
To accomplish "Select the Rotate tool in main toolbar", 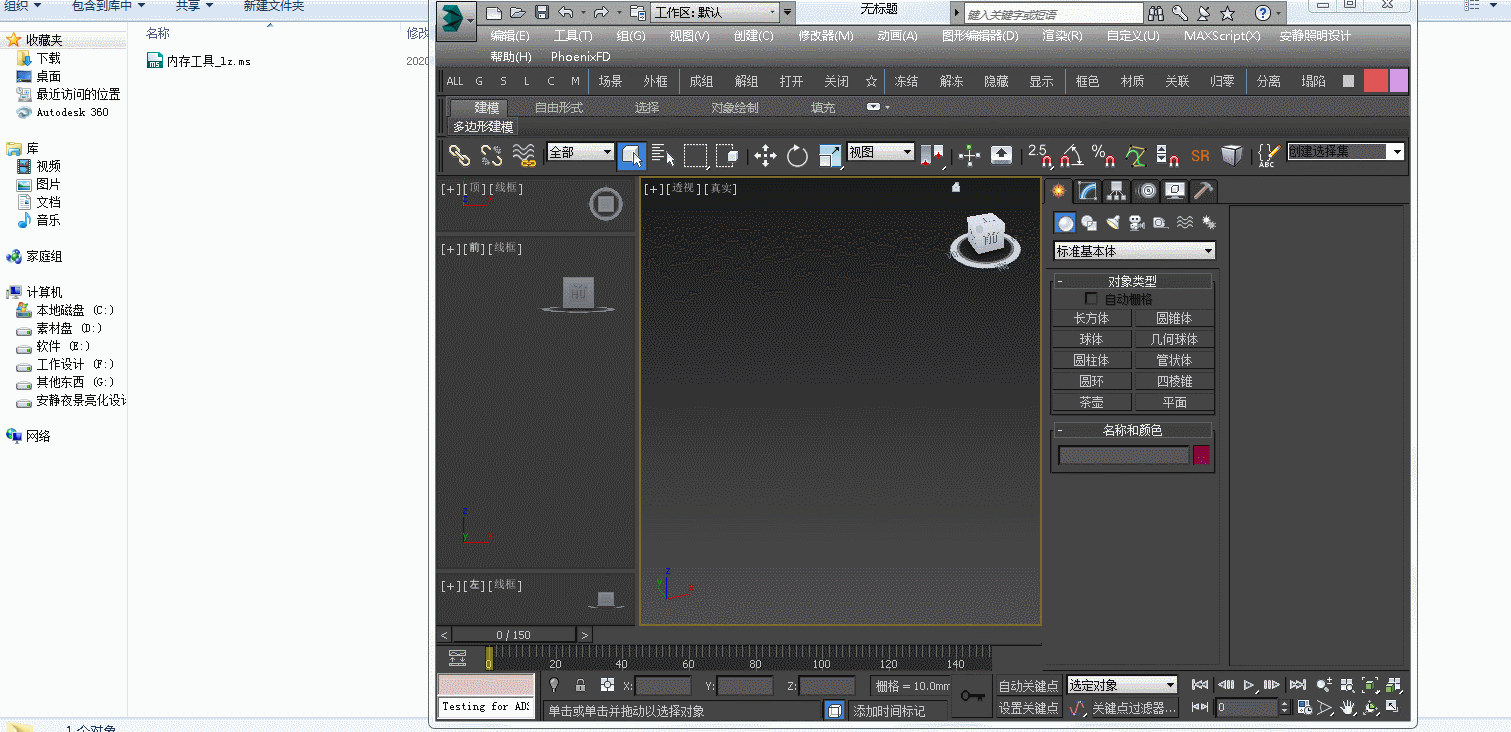I will (x=797, y=155).
